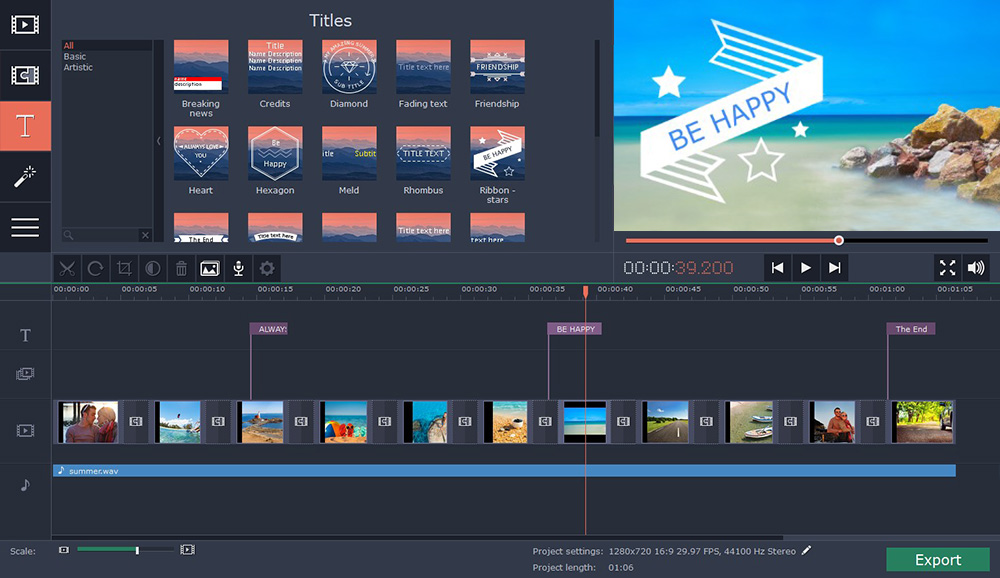Click the Record audio microphone icon
Viewport: 1000px width, 578px height.
click(239, 269)
